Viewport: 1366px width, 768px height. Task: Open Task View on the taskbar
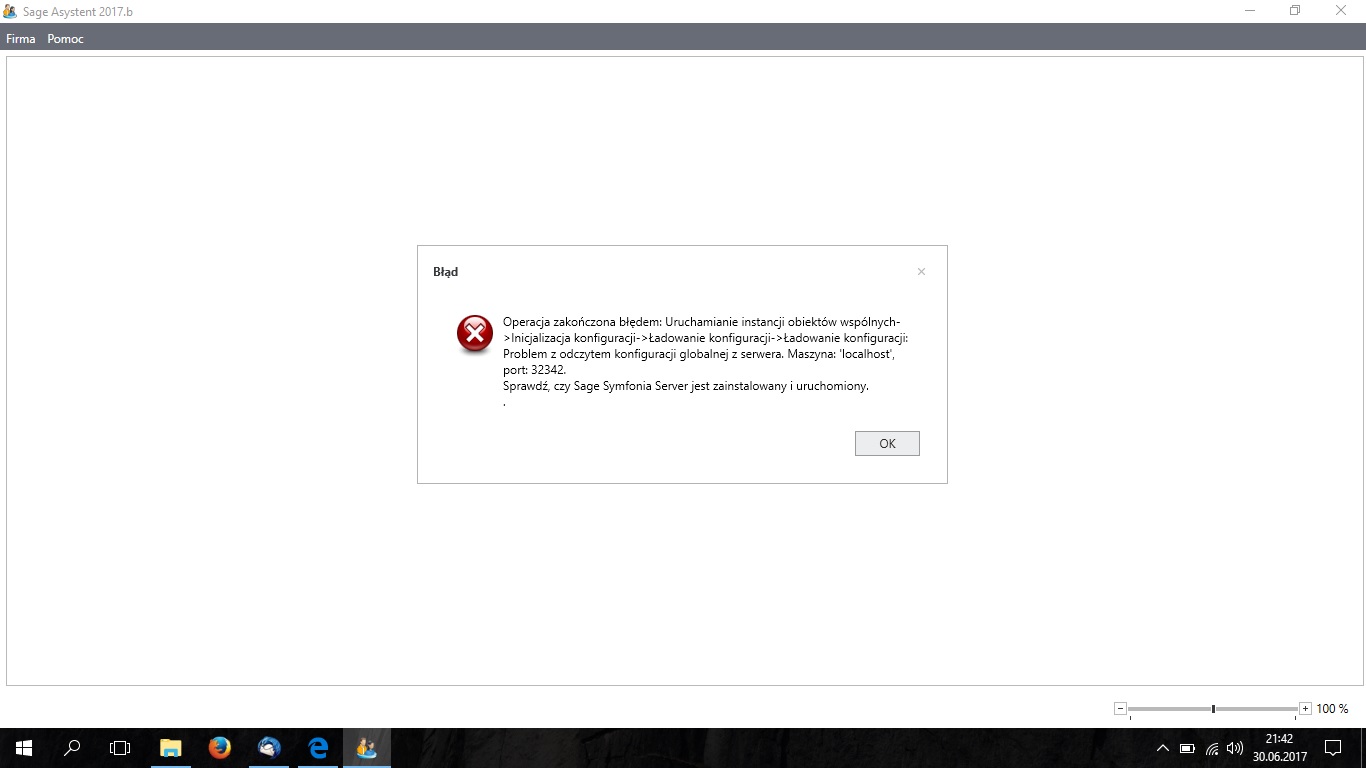click(x=120, y=747)
